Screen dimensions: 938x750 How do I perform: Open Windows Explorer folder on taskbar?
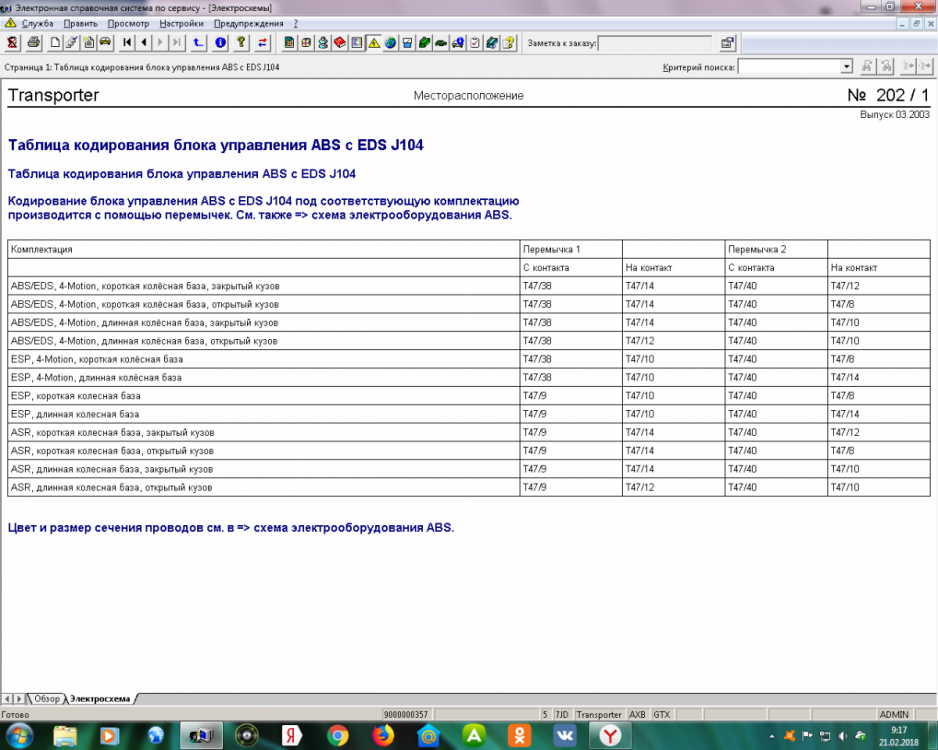tap(65, 735)
